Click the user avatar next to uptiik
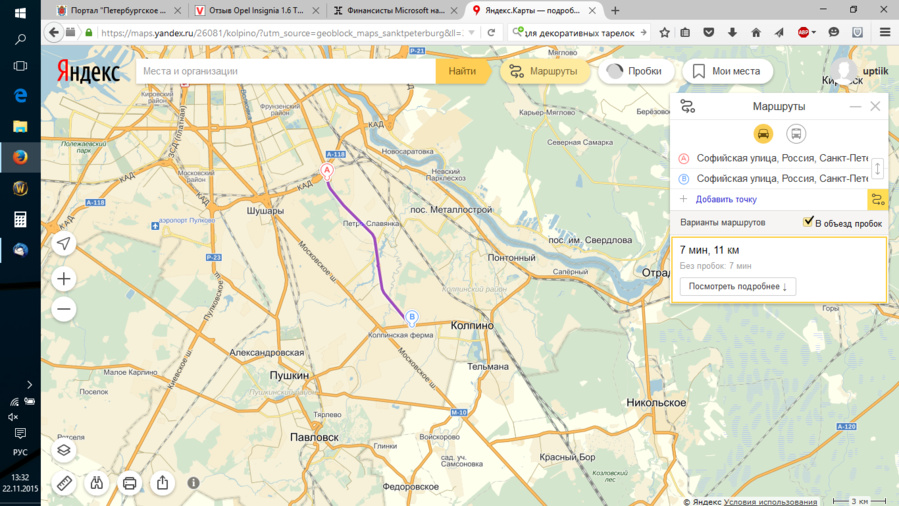The image size is (899, 506). pyautogui.click(x=844, y=71)
